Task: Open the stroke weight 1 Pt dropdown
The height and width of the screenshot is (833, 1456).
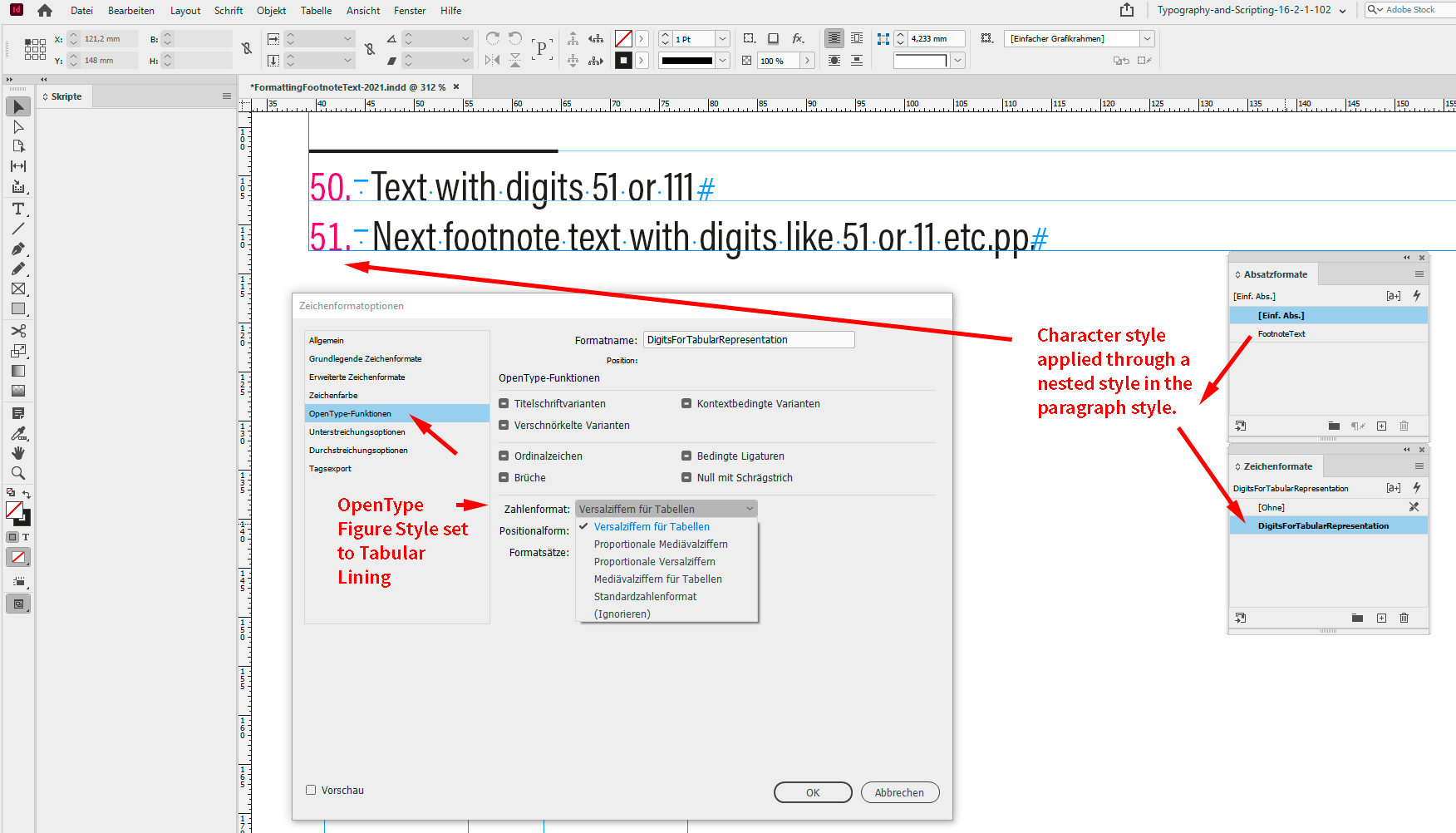Action: pyautogui.click(x=722, y=39)
